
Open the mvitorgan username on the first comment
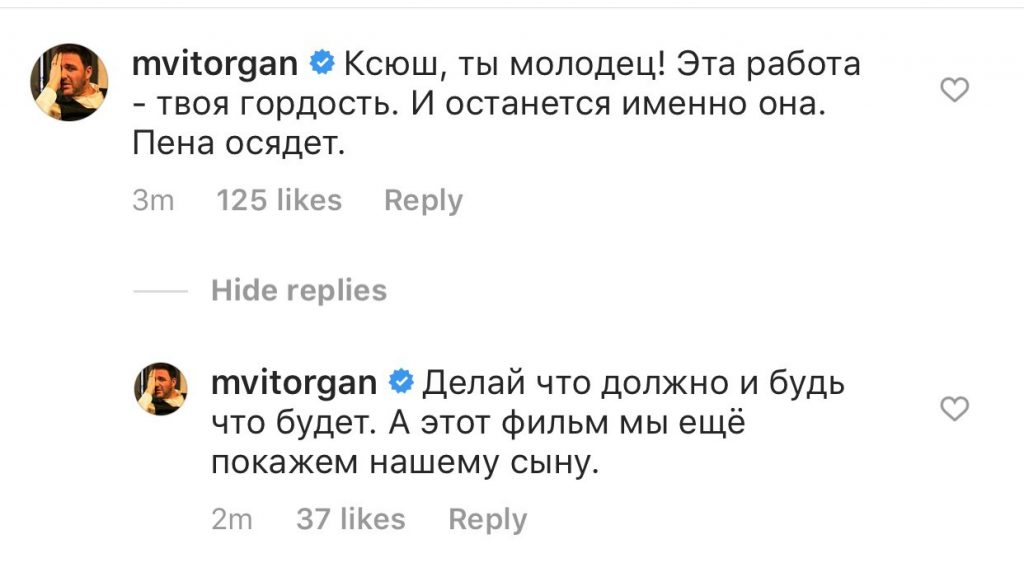click(215, 64)
